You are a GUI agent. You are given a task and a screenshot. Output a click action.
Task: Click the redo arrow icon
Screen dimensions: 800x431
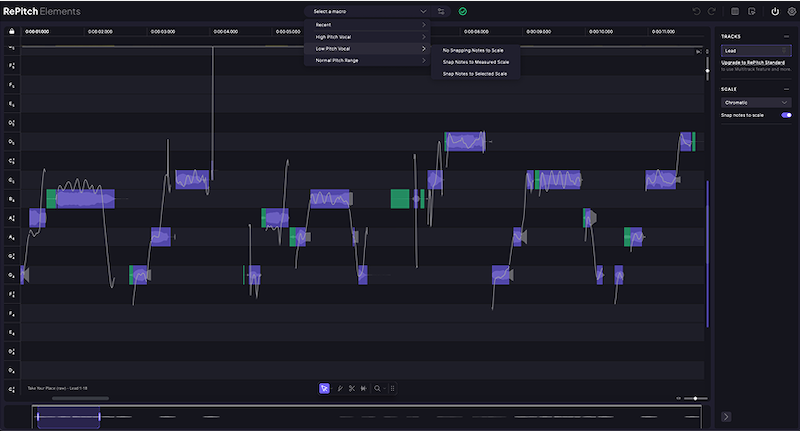pos(712,11)
